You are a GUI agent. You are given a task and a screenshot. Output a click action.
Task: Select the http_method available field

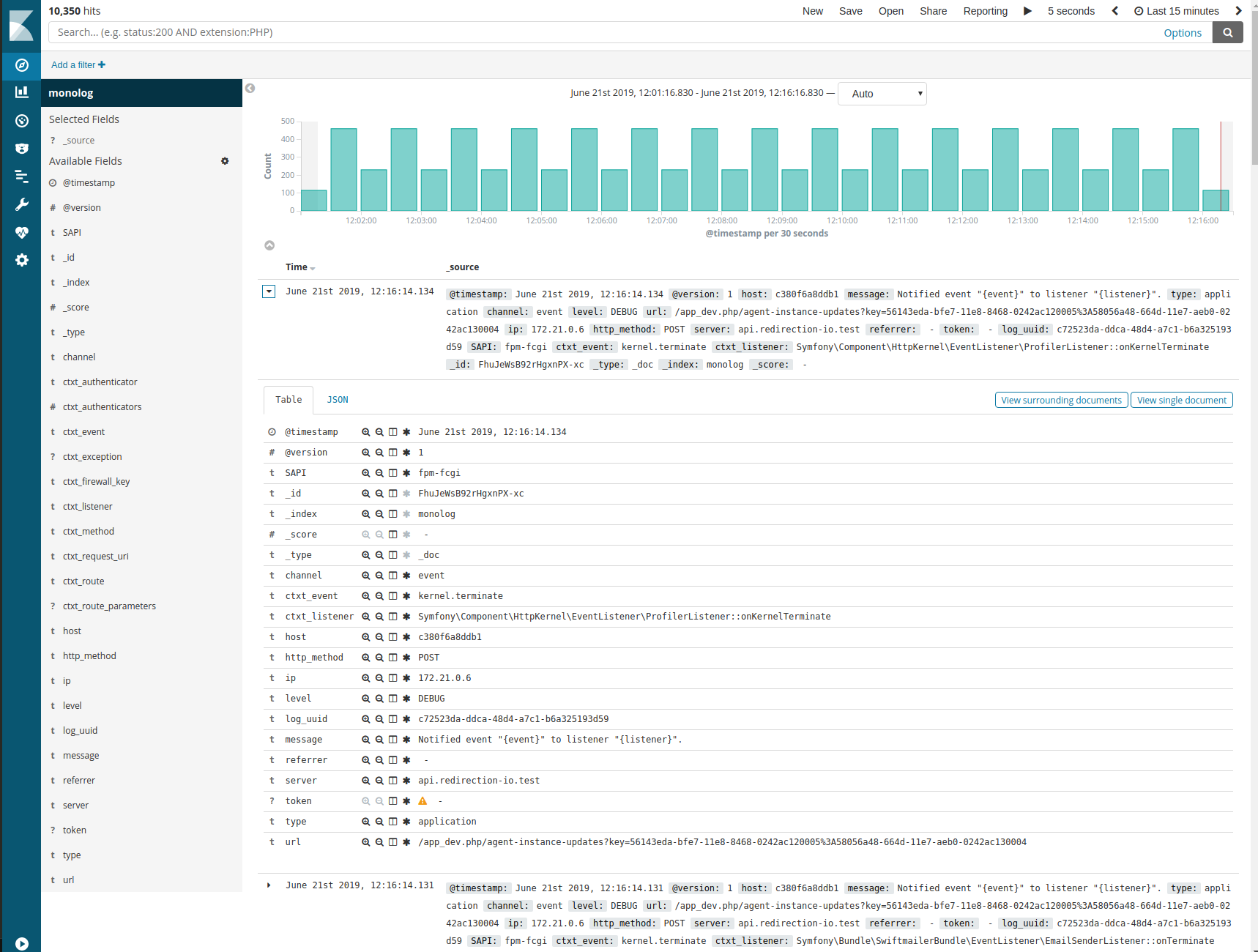(89, 656)
